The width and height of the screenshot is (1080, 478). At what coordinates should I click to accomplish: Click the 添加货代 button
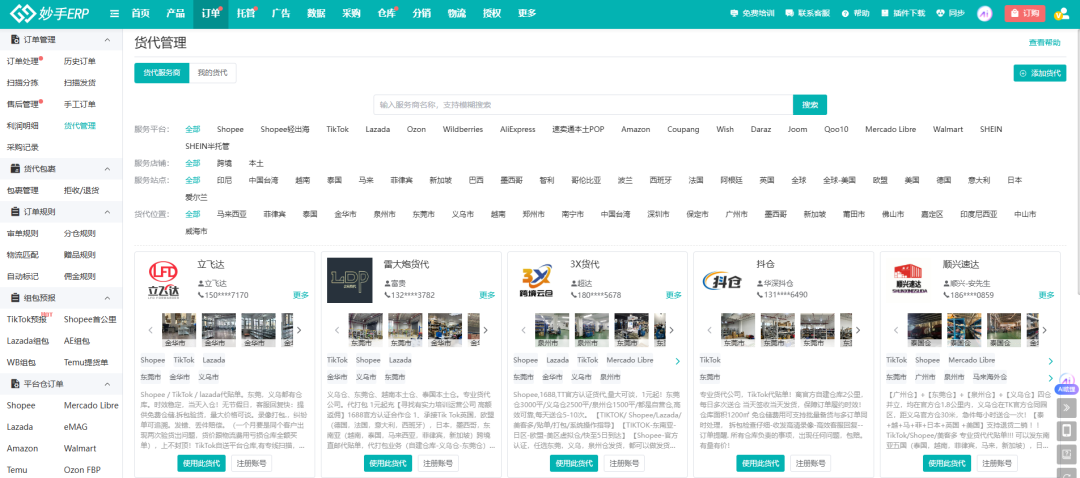pyautogui.click(x=1040, y=73)
